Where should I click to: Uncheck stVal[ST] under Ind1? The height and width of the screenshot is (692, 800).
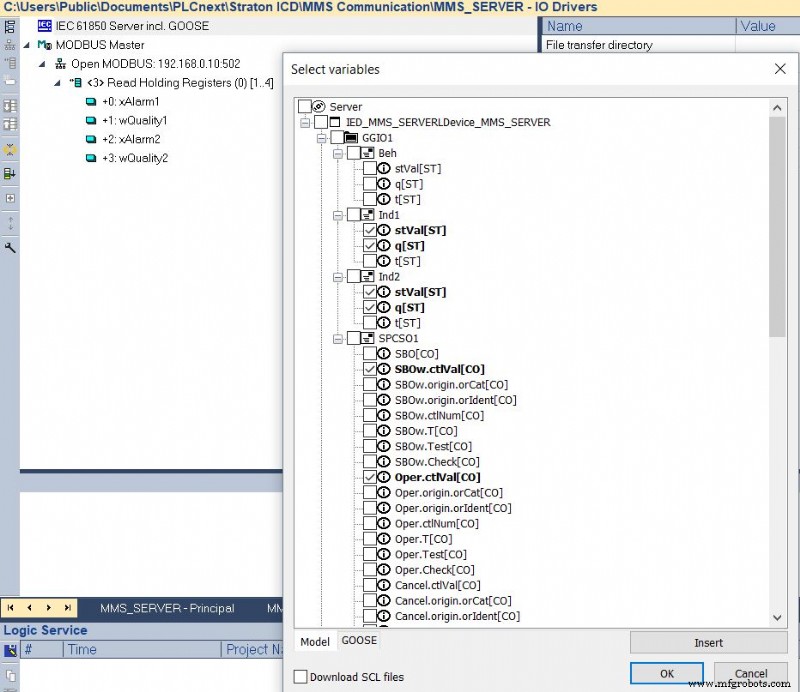click(x=371, y=230)
